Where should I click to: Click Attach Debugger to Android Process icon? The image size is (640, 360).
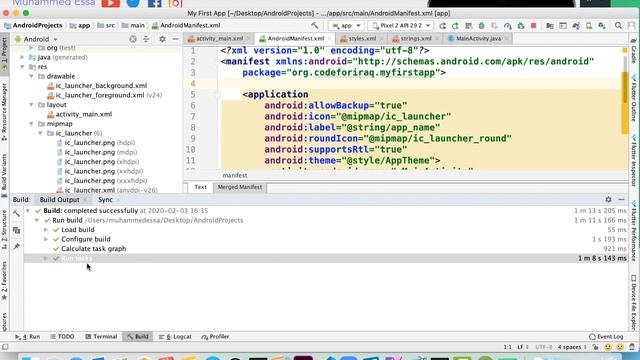(x=521, y=26)
